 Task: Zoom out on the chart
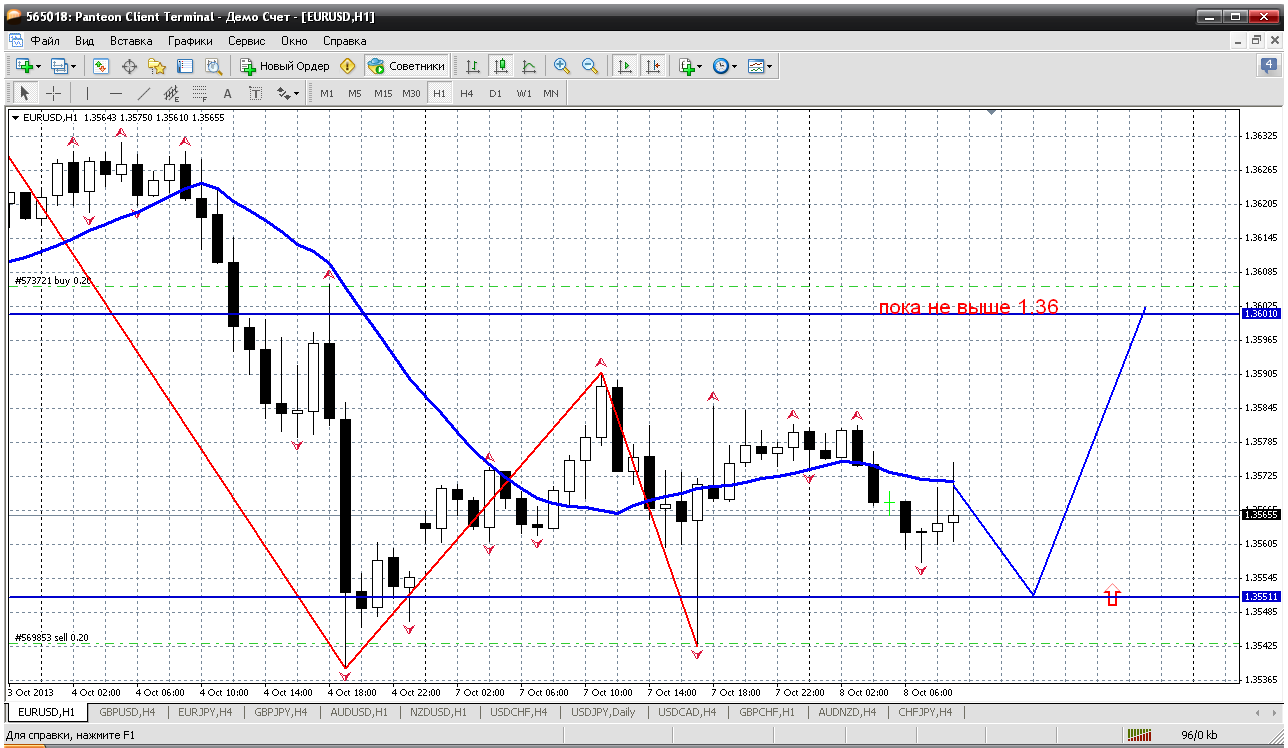click(590, 66)
